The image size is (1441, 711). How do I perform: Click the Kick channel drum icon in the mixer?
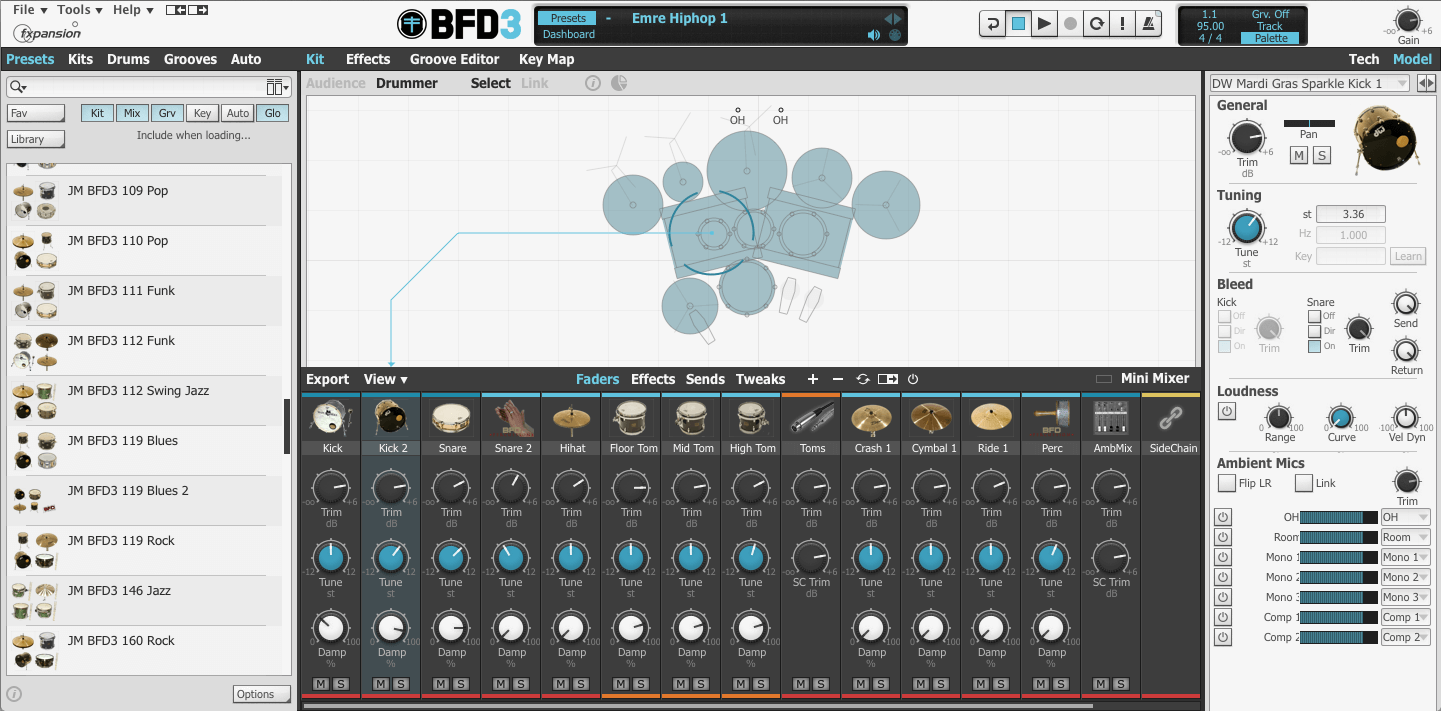pyautogui.click(x=330, y=416)
